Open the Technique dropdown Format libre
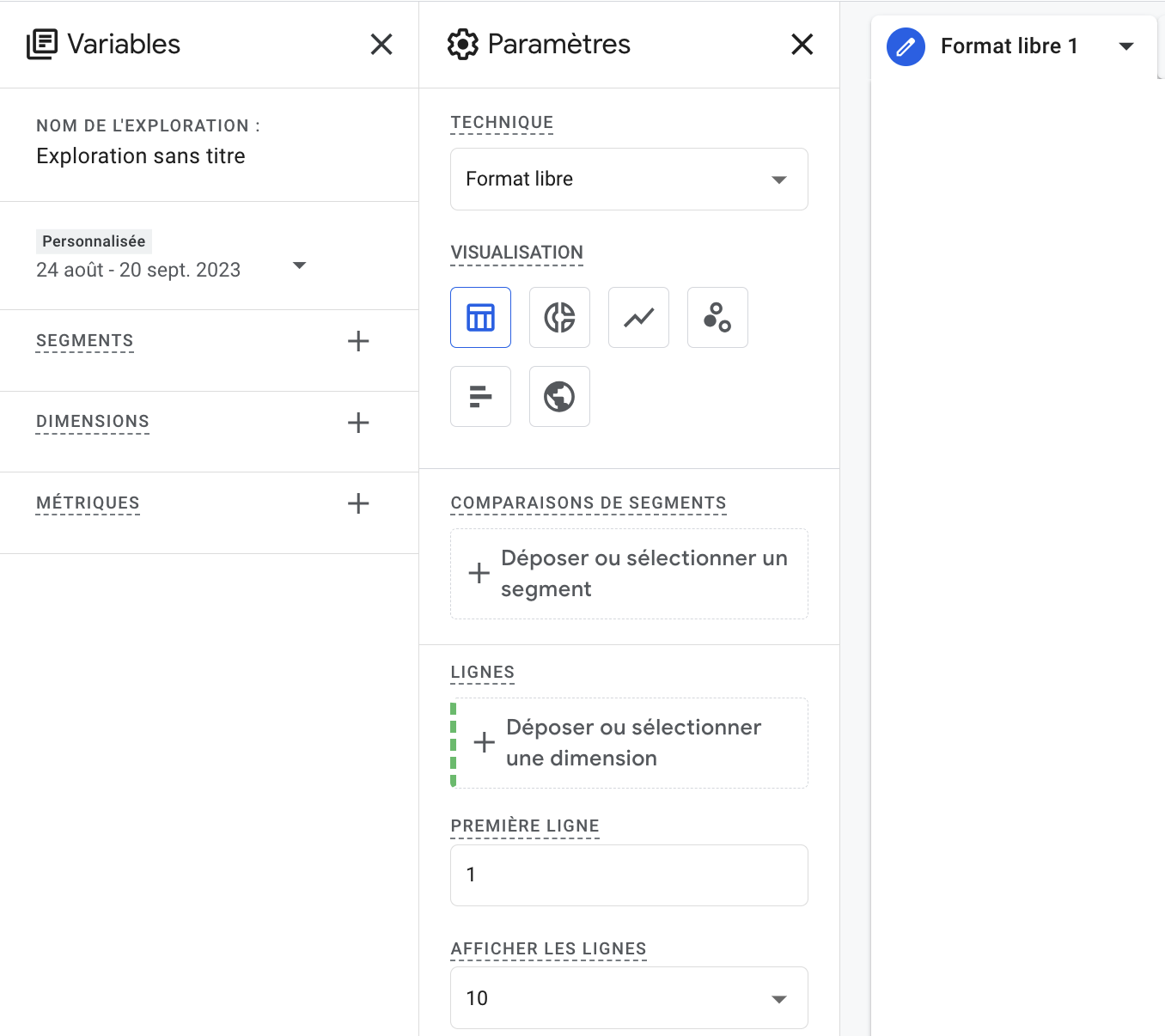Viewport: 1165px width, 1036px height. [629, 179]
